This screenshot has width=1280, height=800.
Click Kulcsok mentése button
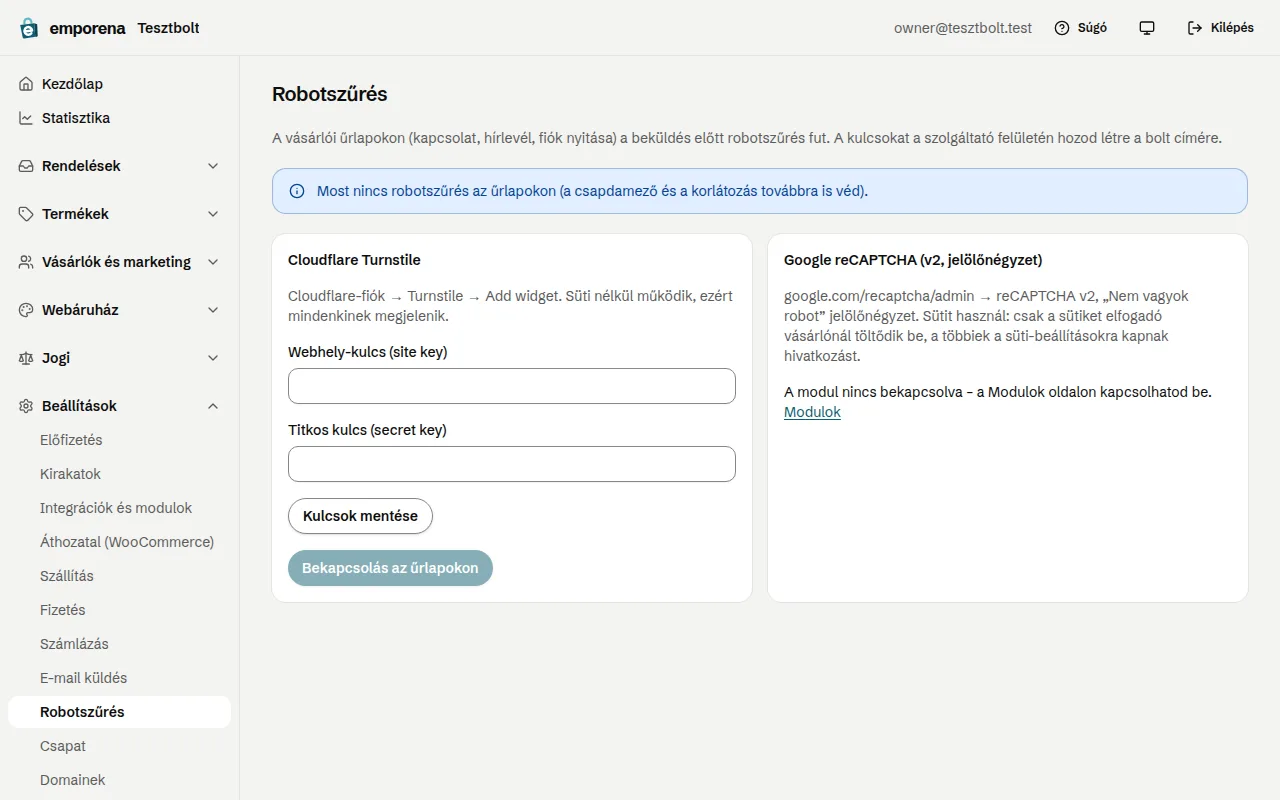coord(360,516)
